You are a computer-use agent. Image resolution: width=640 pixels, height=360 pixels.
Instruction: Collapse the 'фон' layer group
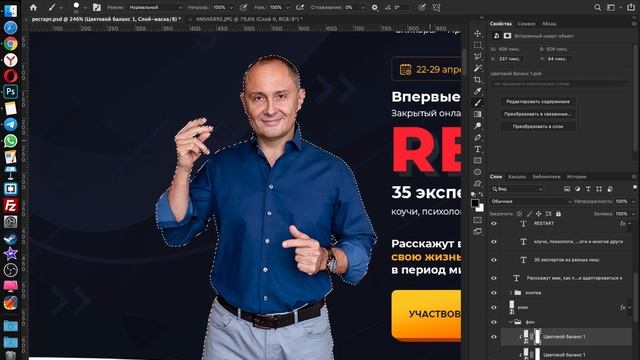click(x=511, y=322)
